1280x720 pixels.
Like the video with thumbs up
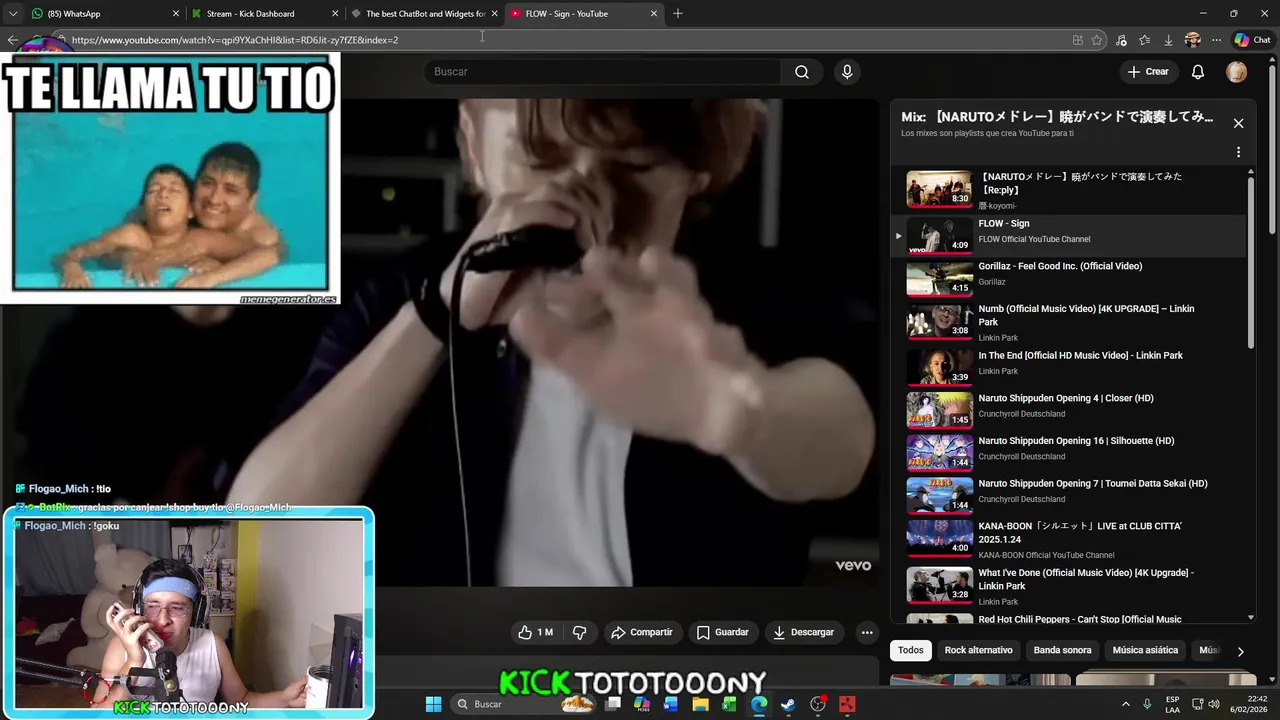(x=536, y=632)
